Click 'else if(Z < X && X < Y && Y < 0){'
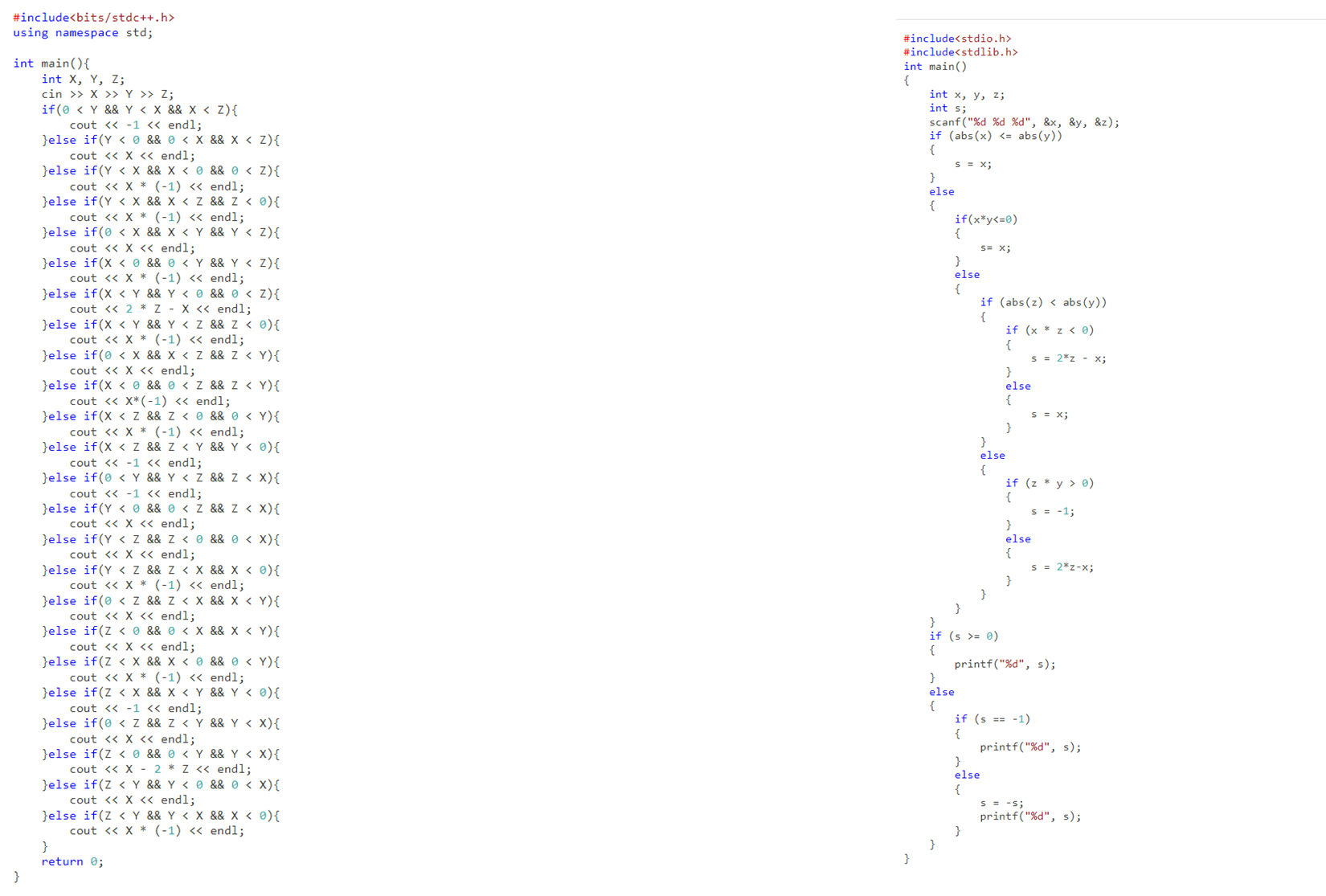The image size is (1326, 896). pos(164,693)
